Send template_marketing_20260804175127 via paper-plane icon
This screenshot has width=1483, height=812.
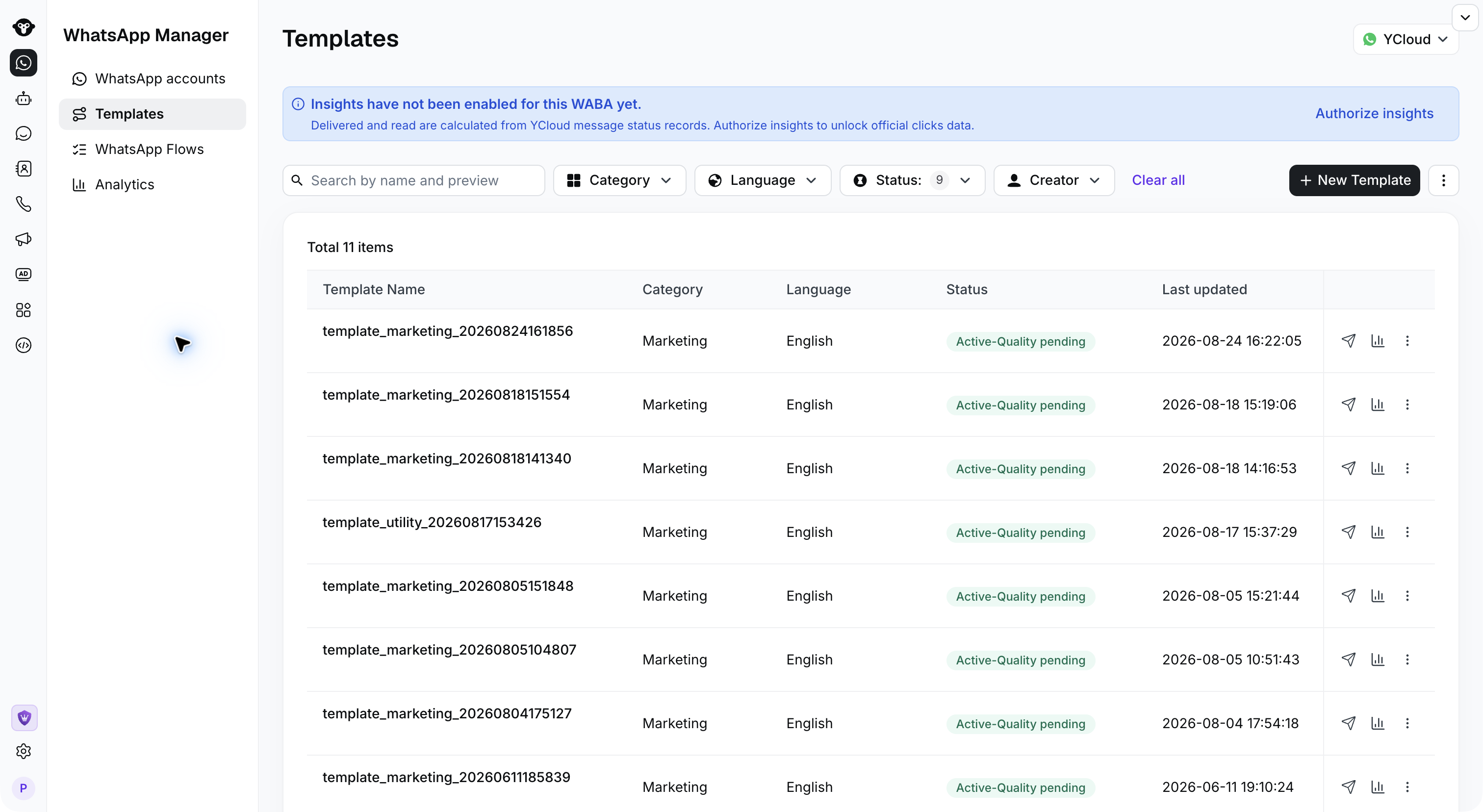pos(1348,723)
